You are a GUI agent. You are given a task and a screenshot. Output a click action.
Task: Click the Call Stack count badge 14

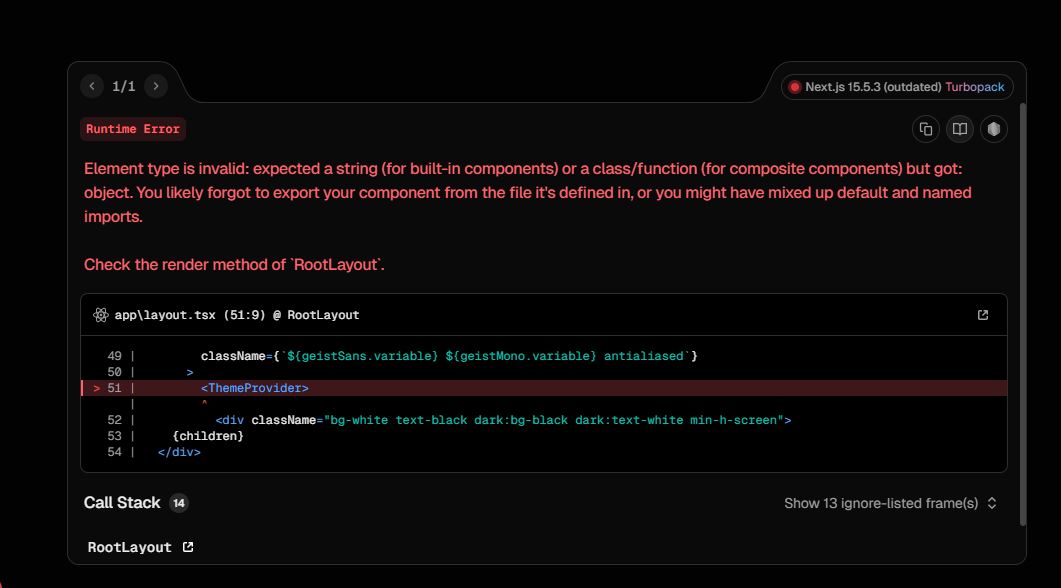point(179,503)
